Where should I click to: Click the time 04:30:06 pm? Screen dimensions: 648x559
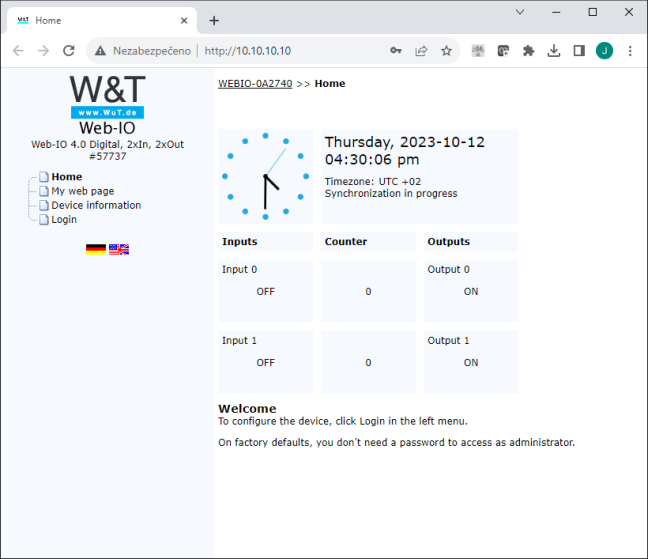[372, 159]
